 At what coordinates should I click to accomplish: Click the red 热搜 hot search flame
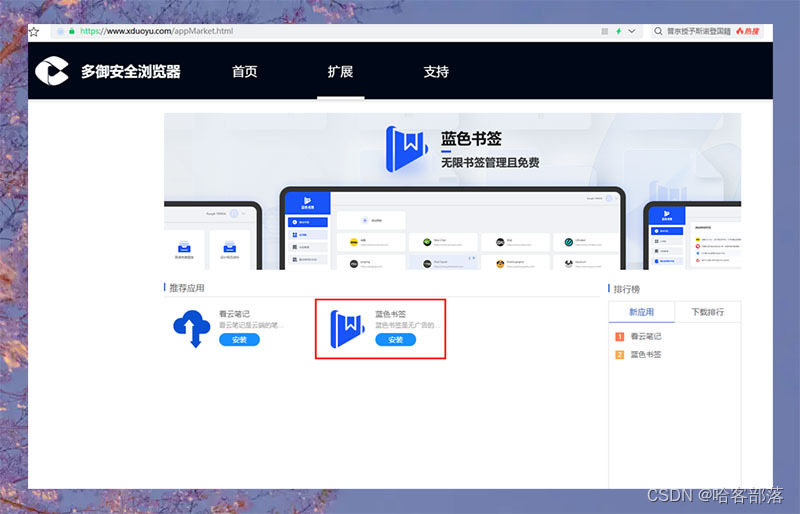point(747,31)
